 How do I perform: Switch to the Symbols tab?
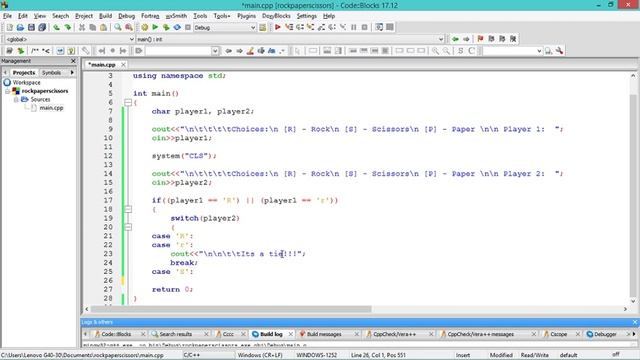51,73
